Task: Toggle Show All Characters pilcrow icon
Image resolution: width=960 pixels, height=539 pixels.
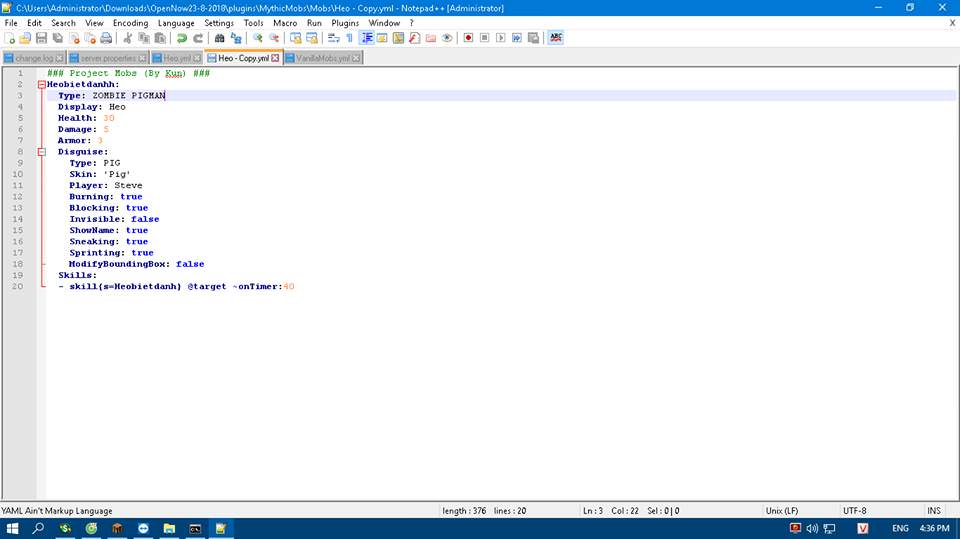Action: coord(349,38)
